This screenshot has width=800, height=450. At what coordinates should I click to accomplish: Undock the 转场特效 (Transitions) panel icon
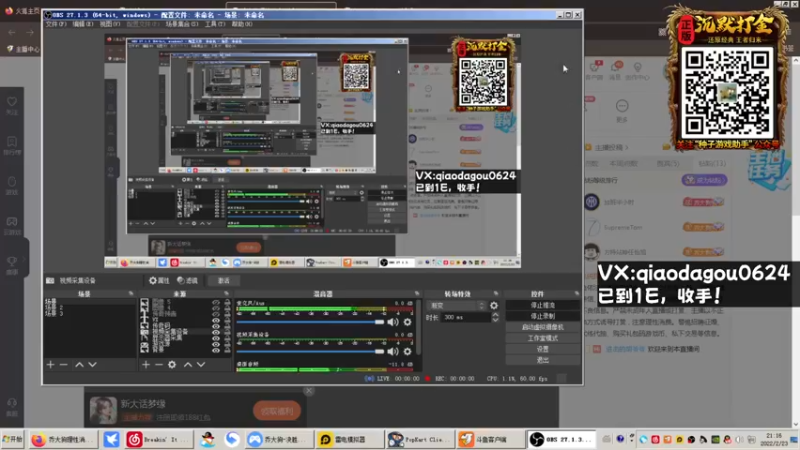[x=495, y=294]
